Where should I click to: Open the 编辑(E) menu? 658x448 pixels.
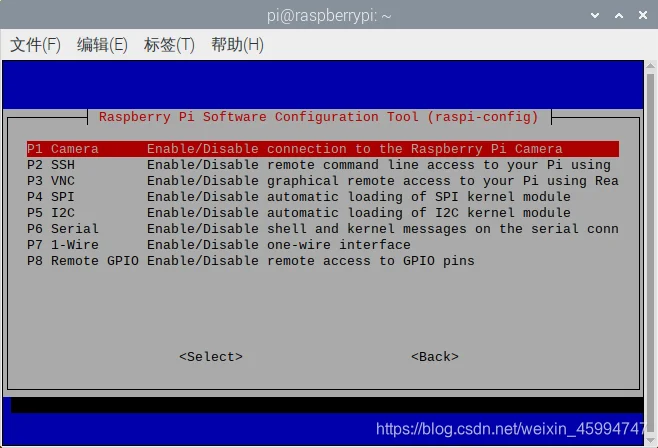[102, 45]
